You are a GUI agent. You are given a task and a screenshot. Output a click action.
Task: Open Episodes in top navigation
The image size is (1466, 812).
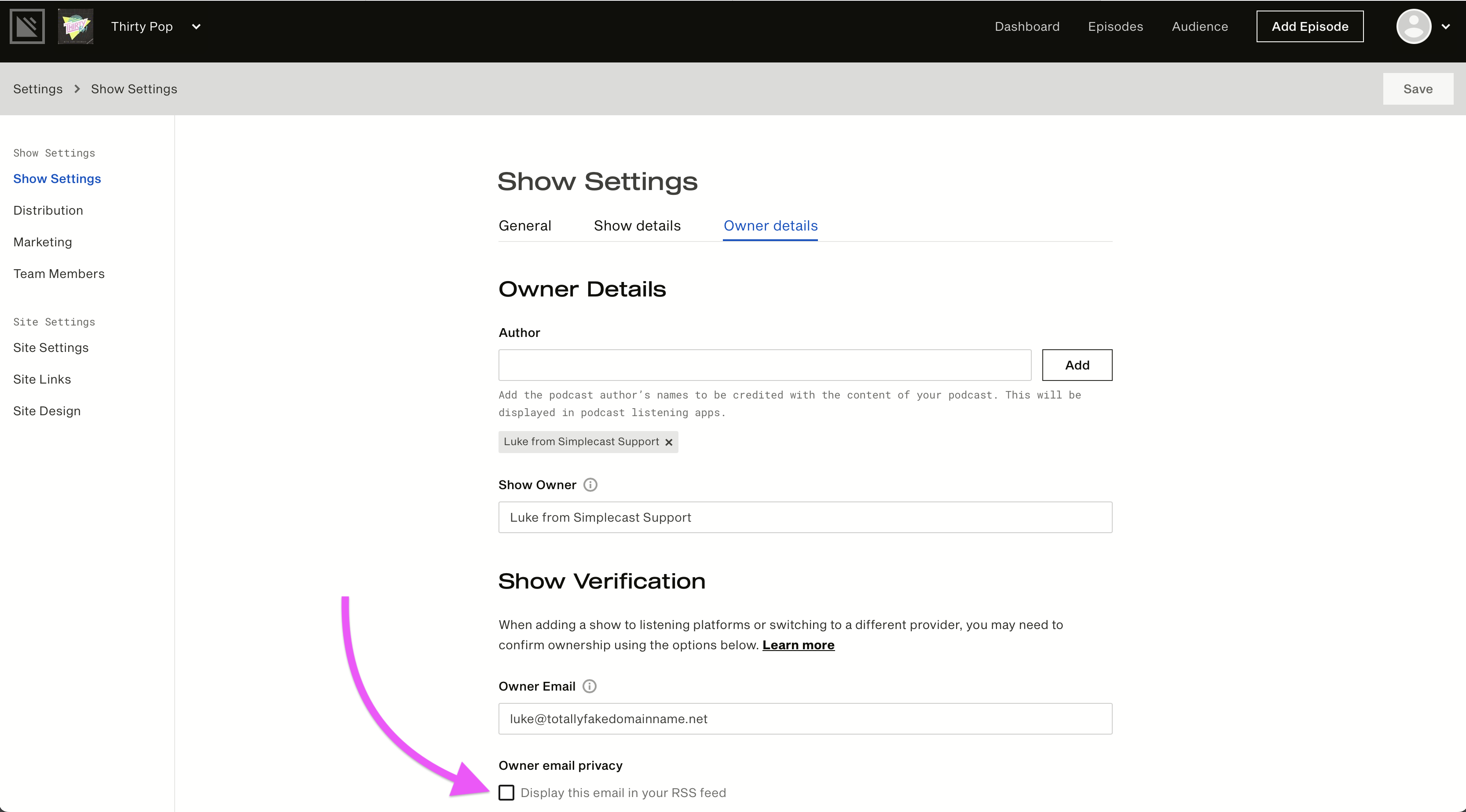[x=1115, y=27]
